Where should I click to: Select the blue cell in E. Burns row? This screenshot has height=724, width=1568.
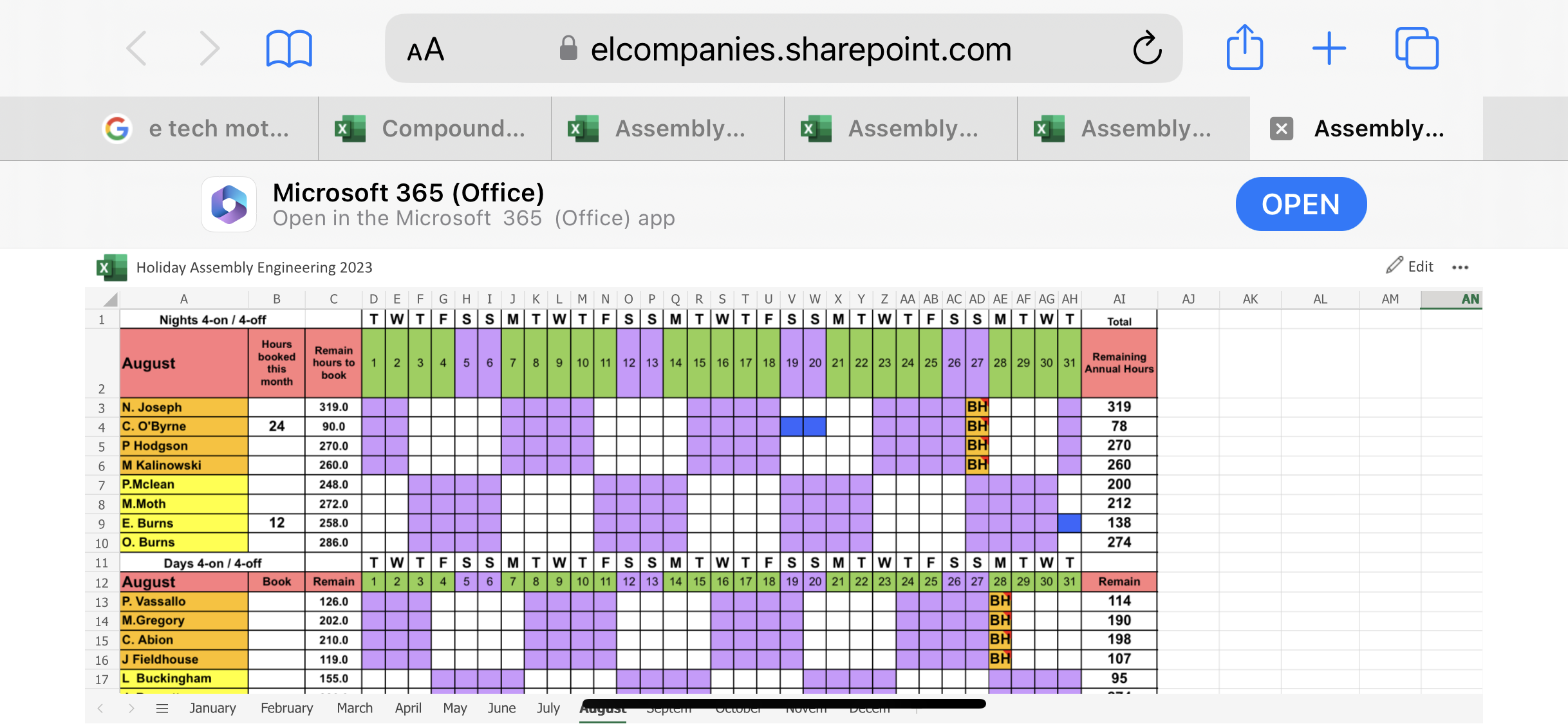(x=1069, y=523)
